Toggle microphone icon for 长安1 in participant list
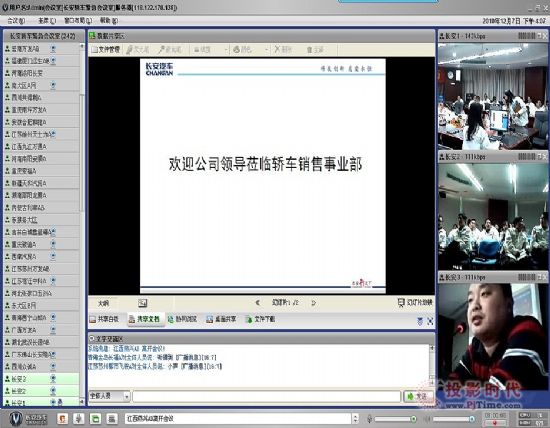550x428 pixels. click(60, 402)
